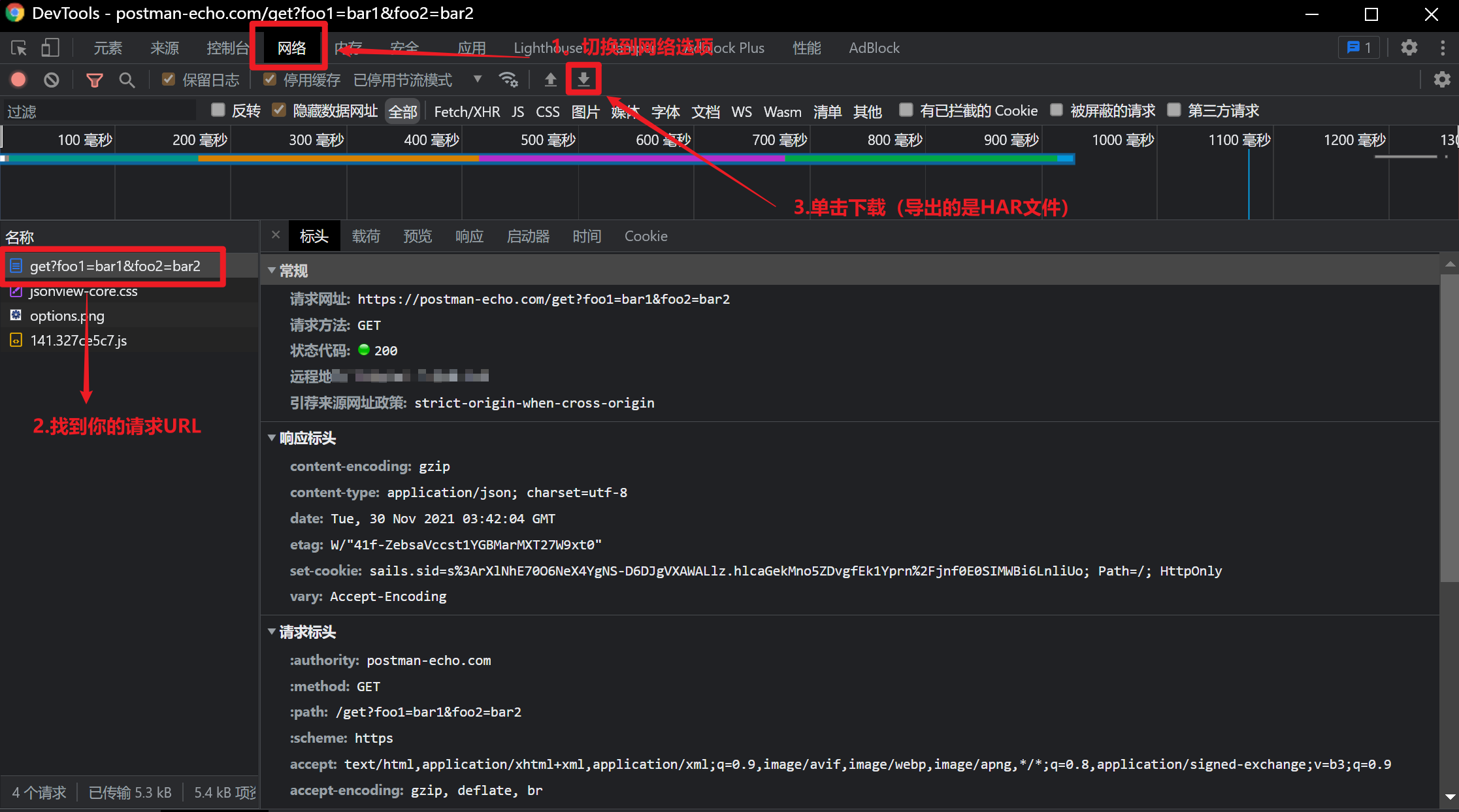The height and width of the screenshot is (812, 1459).
Task: Filter requests by Font type (字体)
Action: tap(666, 111)
